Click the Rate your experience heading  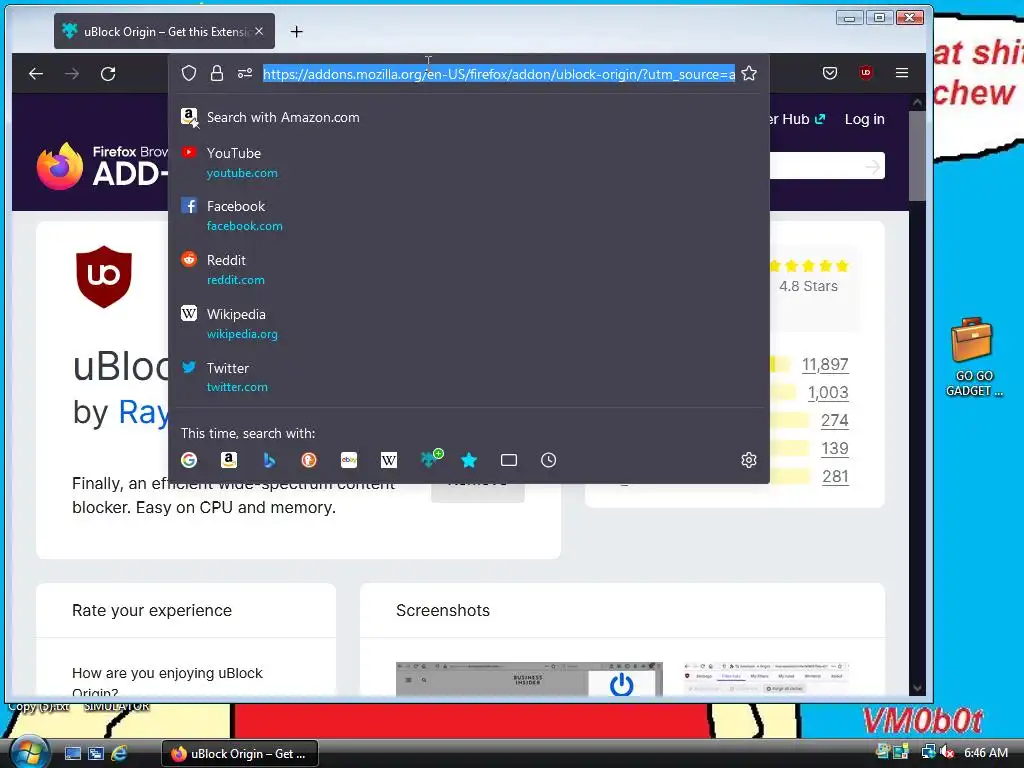pos(152,610)
